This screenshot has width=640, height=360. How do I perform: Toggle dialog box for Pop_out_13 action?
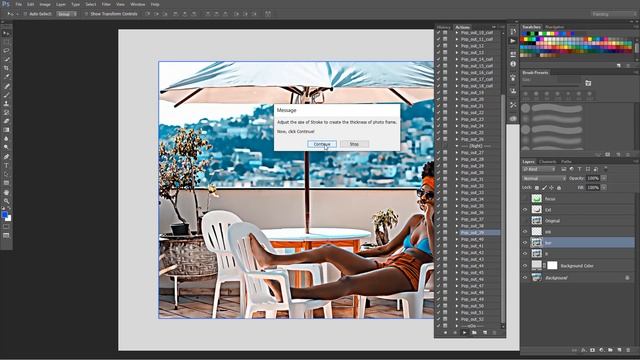tap(445, 53)
